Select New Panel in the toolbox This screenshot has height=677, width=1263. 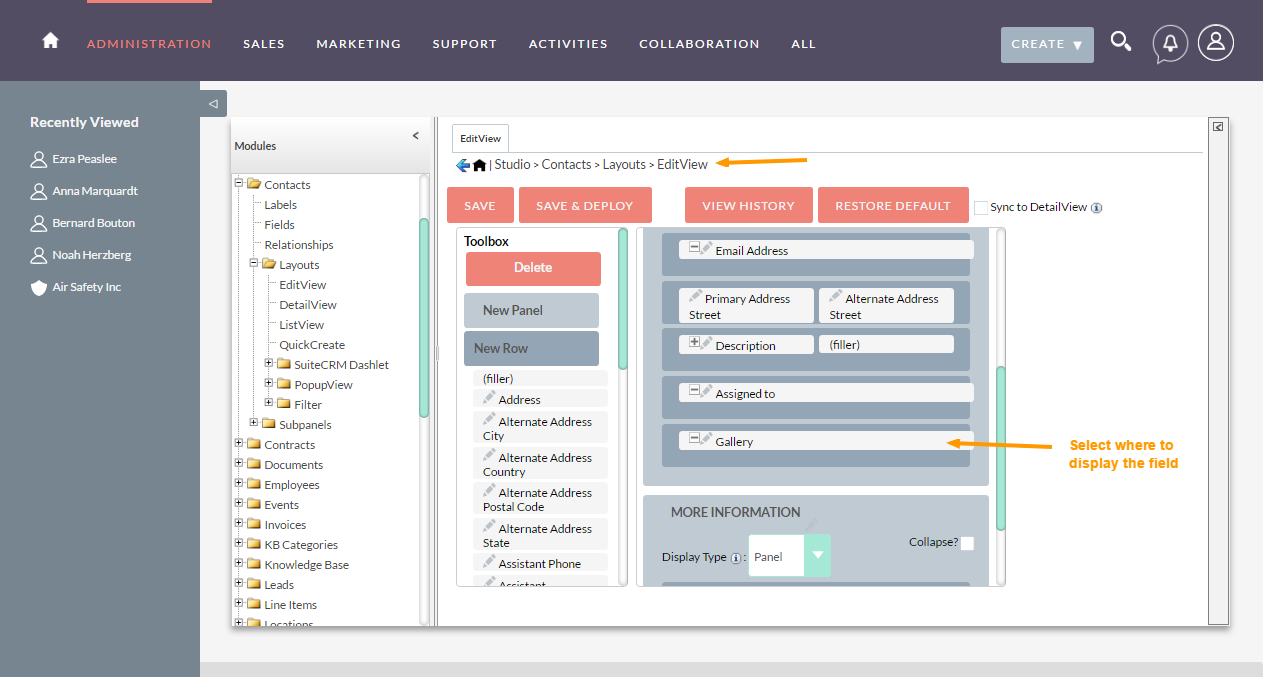531,311
